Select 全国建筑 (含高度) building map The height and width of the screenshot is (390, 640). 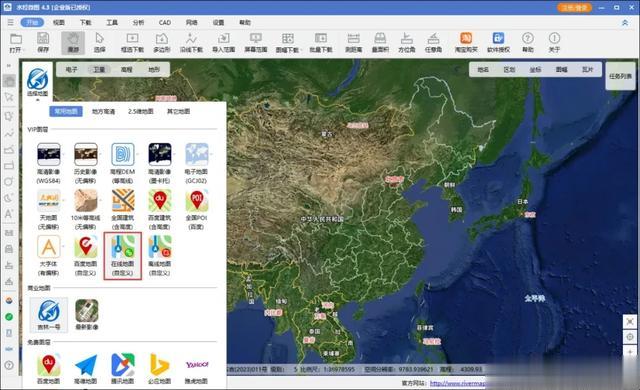tap(123, 209)
